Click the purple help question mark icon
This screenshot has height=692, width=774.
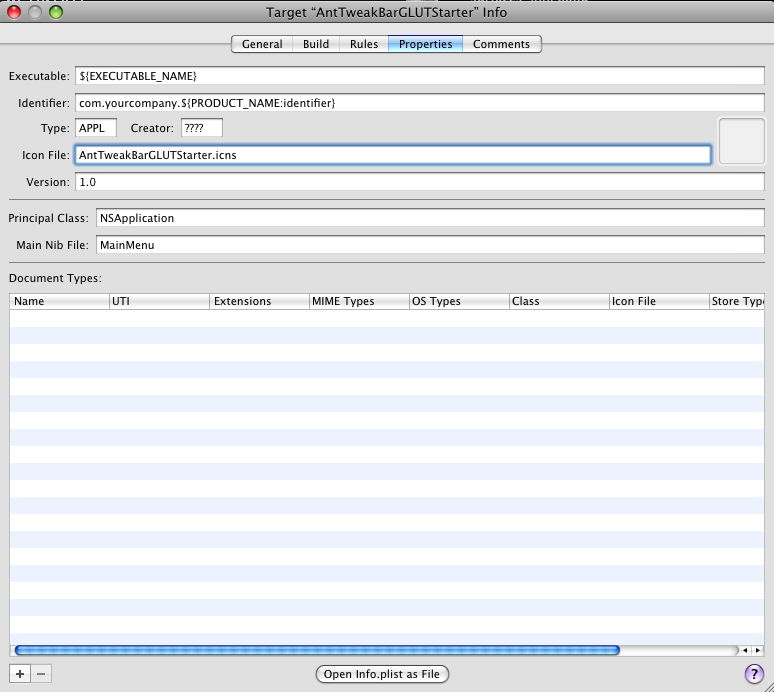(754, 675)
